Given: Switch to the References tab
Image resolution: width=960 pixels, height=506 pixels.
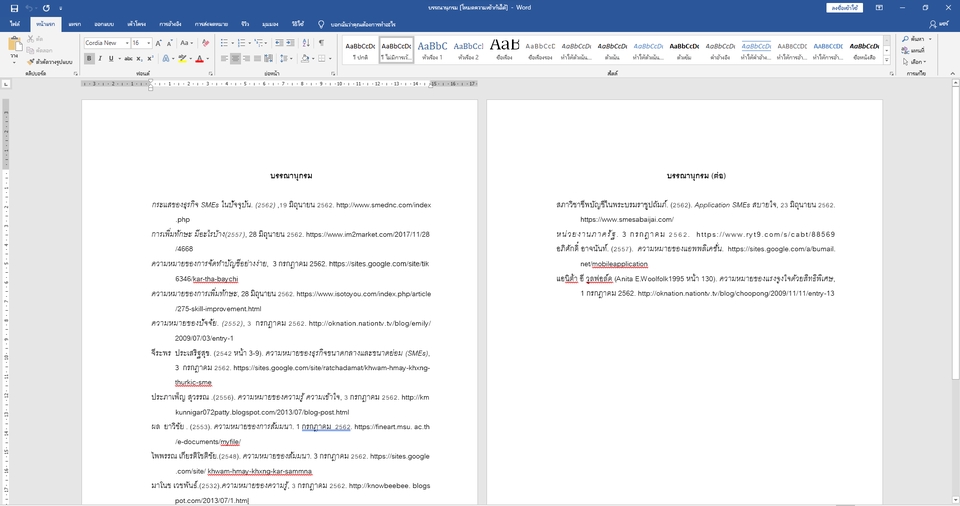Looking at the screenshot, I should tap(170, 25).
